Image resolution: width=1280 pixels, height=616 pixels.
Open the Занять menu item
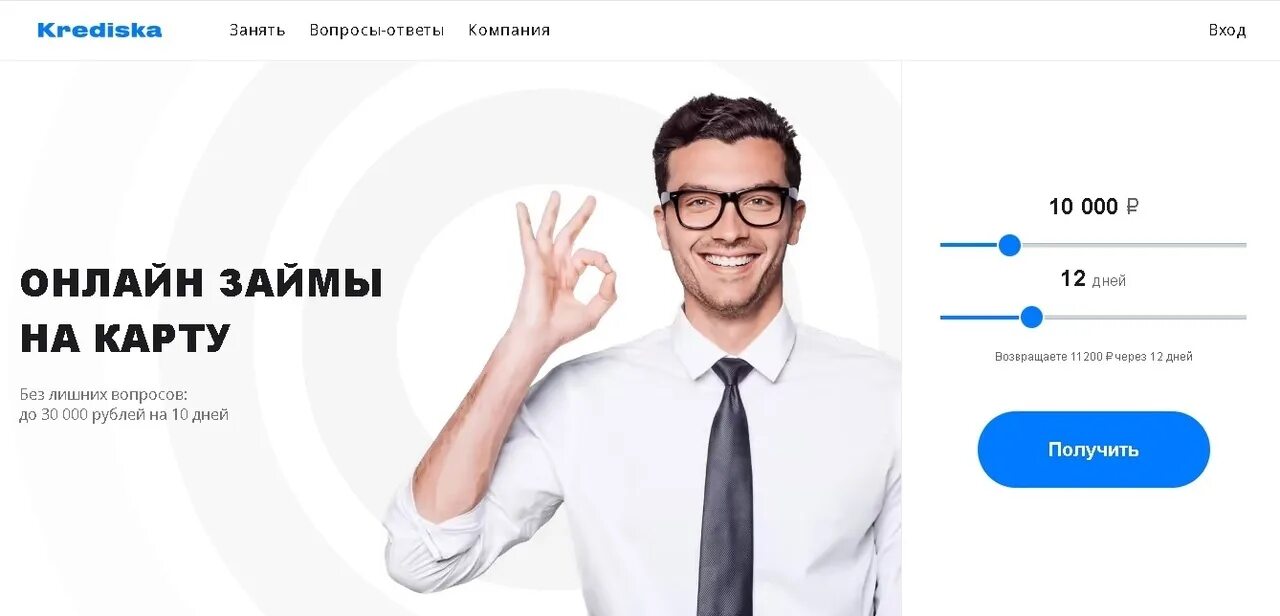[x=257, y=30]
